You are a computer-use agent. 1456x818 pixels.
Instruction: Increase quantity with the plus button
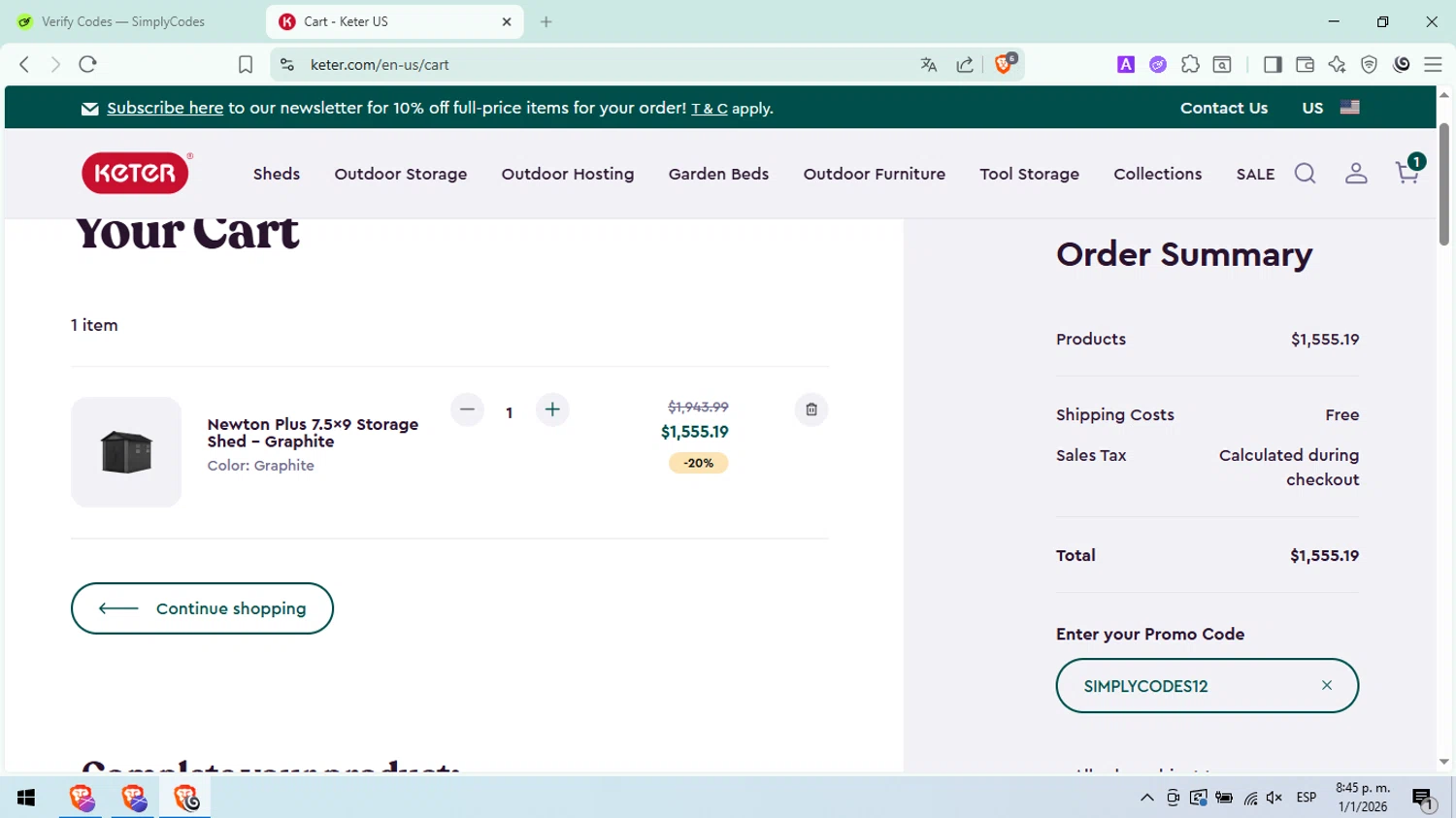tap(552, 409)
